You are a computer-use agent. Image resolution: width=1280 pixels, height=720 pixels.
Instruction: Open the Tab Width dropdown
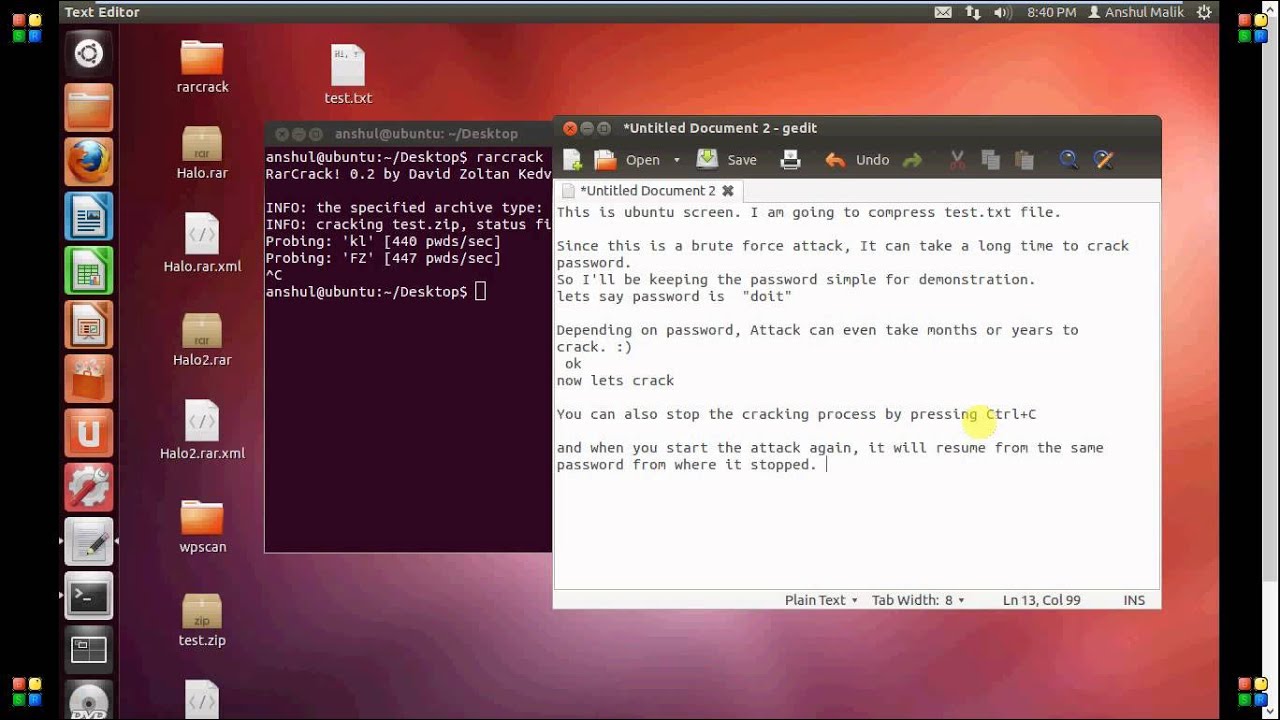918,600
